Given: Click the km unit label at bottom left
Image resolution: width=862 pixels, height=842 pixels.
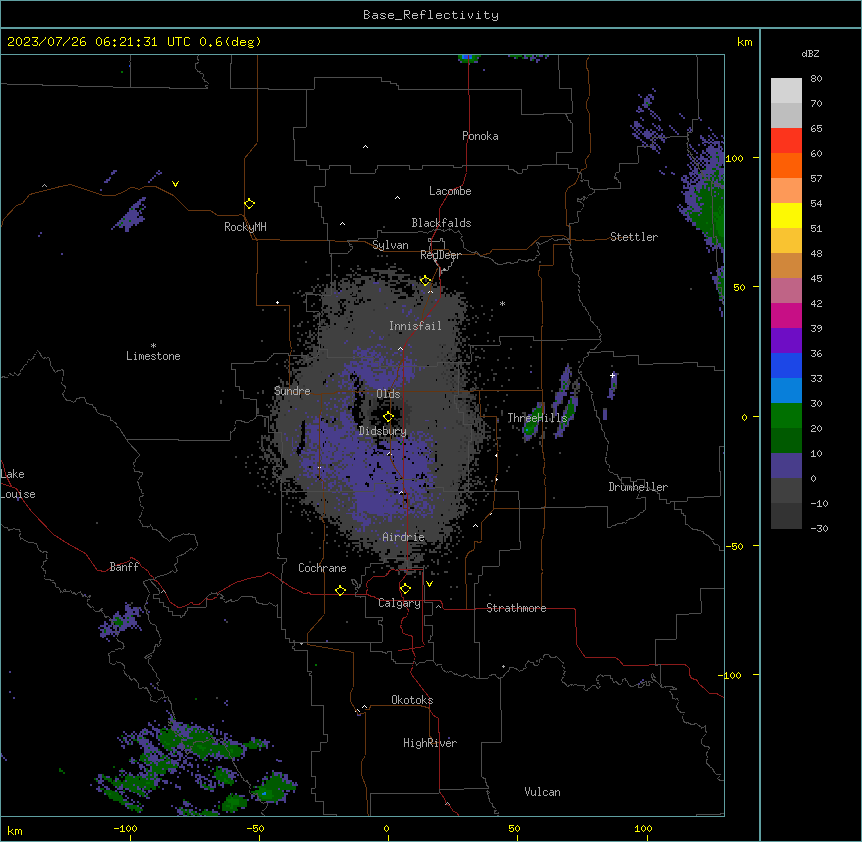Looking at the screenshot, I should pyautogui.click(x=15, y=831).
